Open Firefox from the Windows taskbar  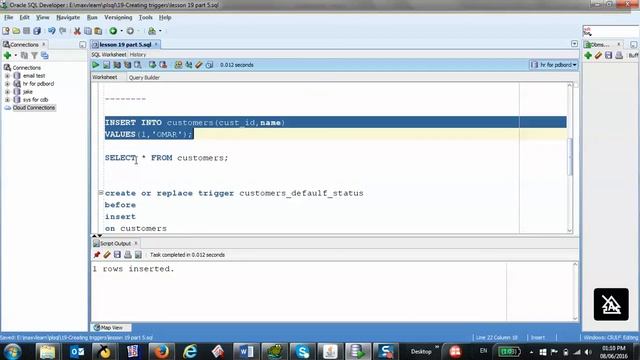pos(162,351)
